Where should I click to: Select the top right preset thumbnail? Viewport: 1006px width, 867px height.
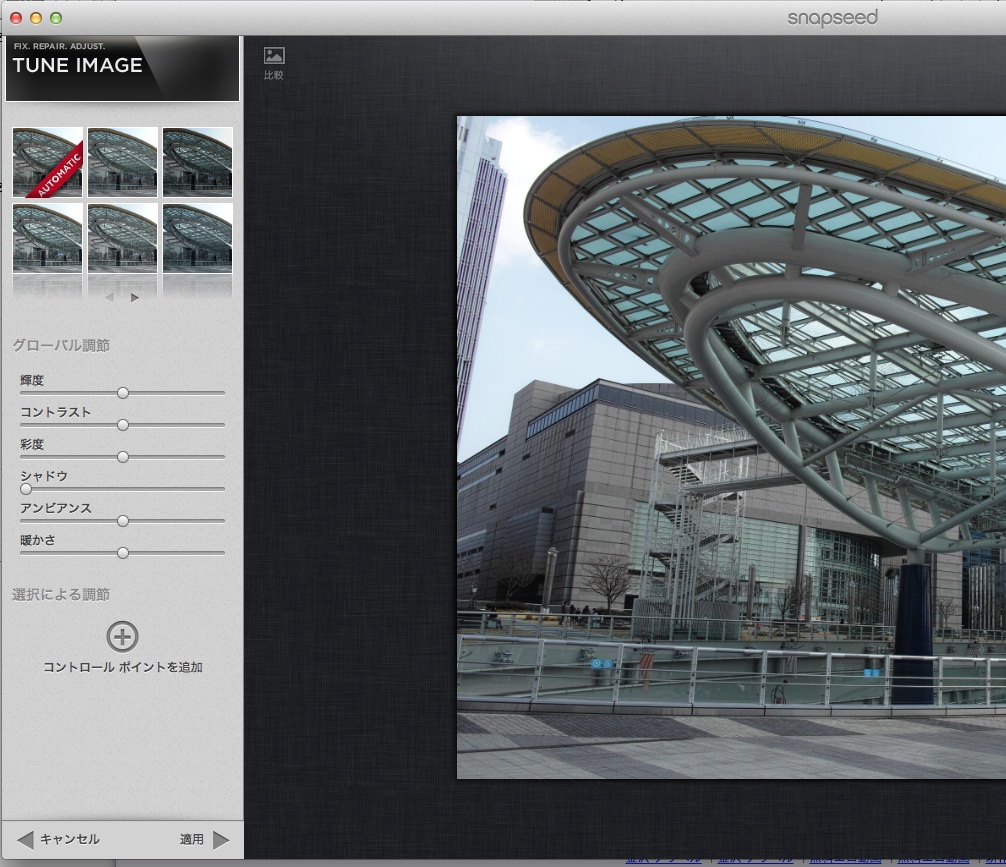point(198,162)
